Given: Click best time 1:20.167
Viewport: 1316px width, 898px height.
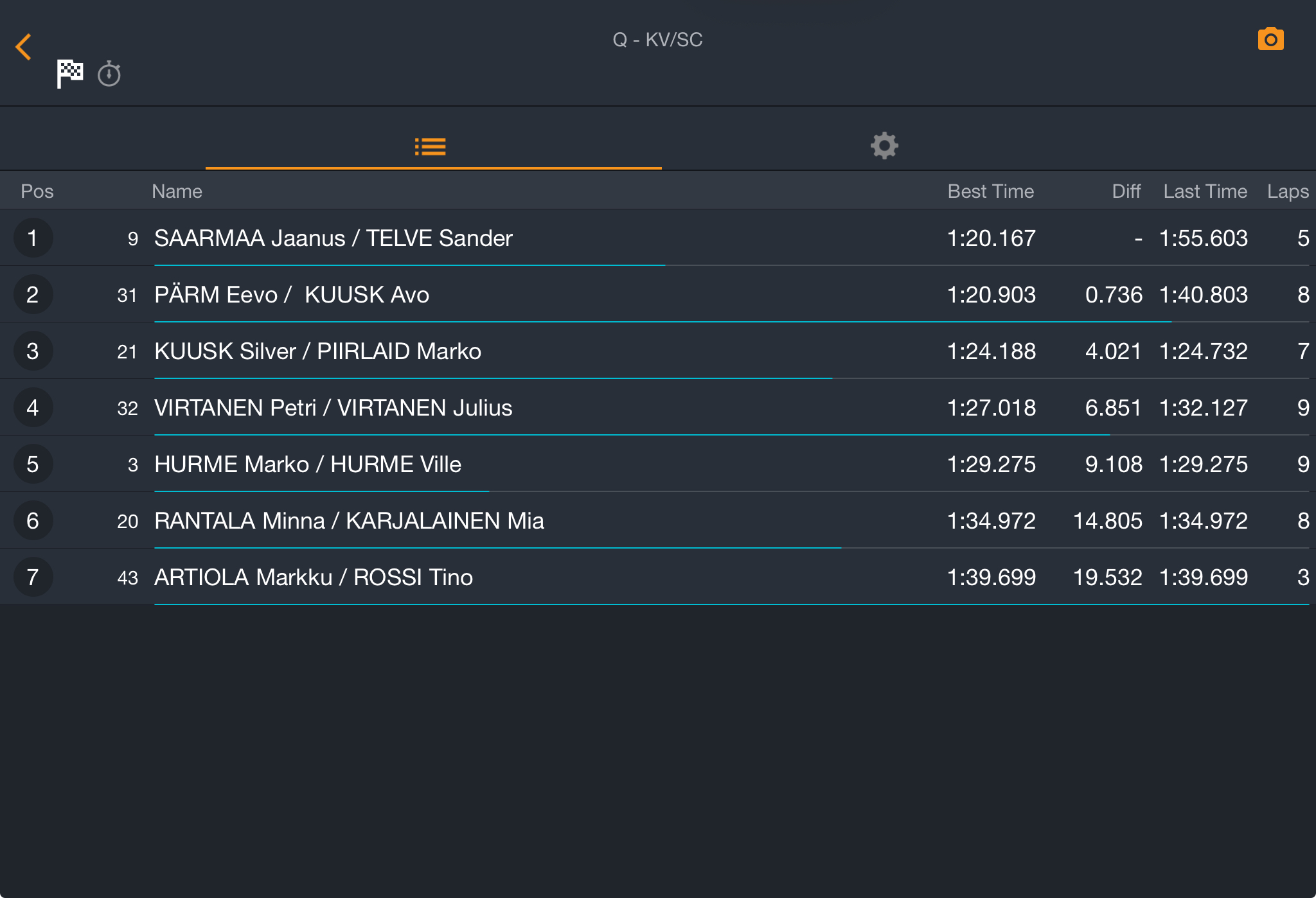Looking at the screenshot, I should pos(991,238).
